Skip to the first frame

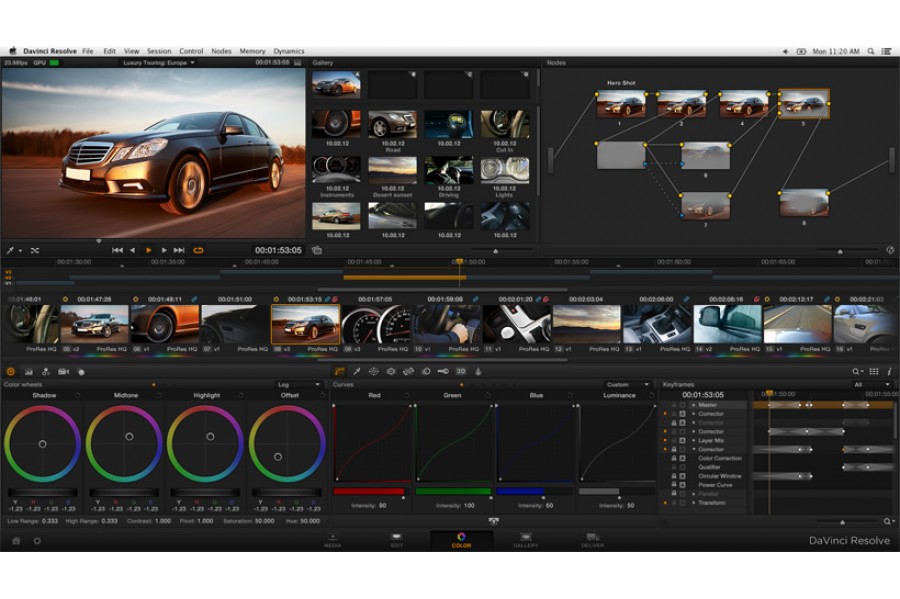pyautogui.click(x=117, y=250)
